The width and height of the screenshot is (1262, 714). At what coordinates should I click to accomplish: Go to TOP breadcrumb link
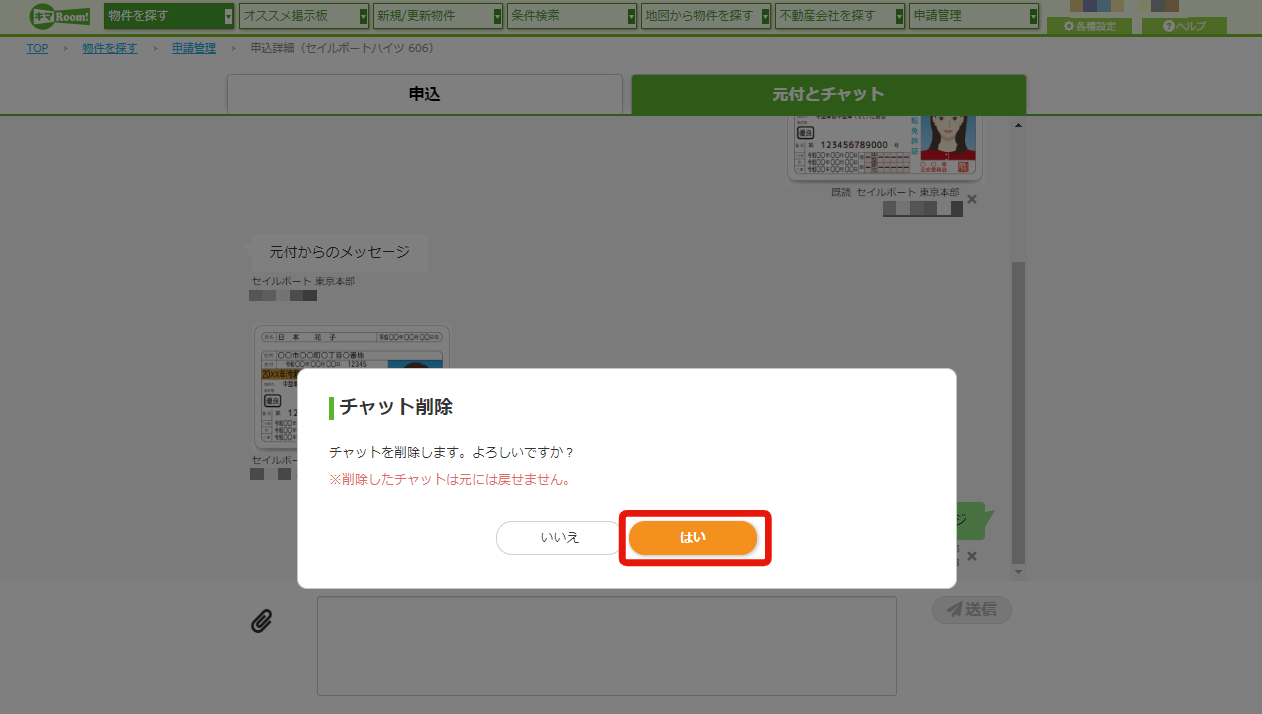click(37, 48)
